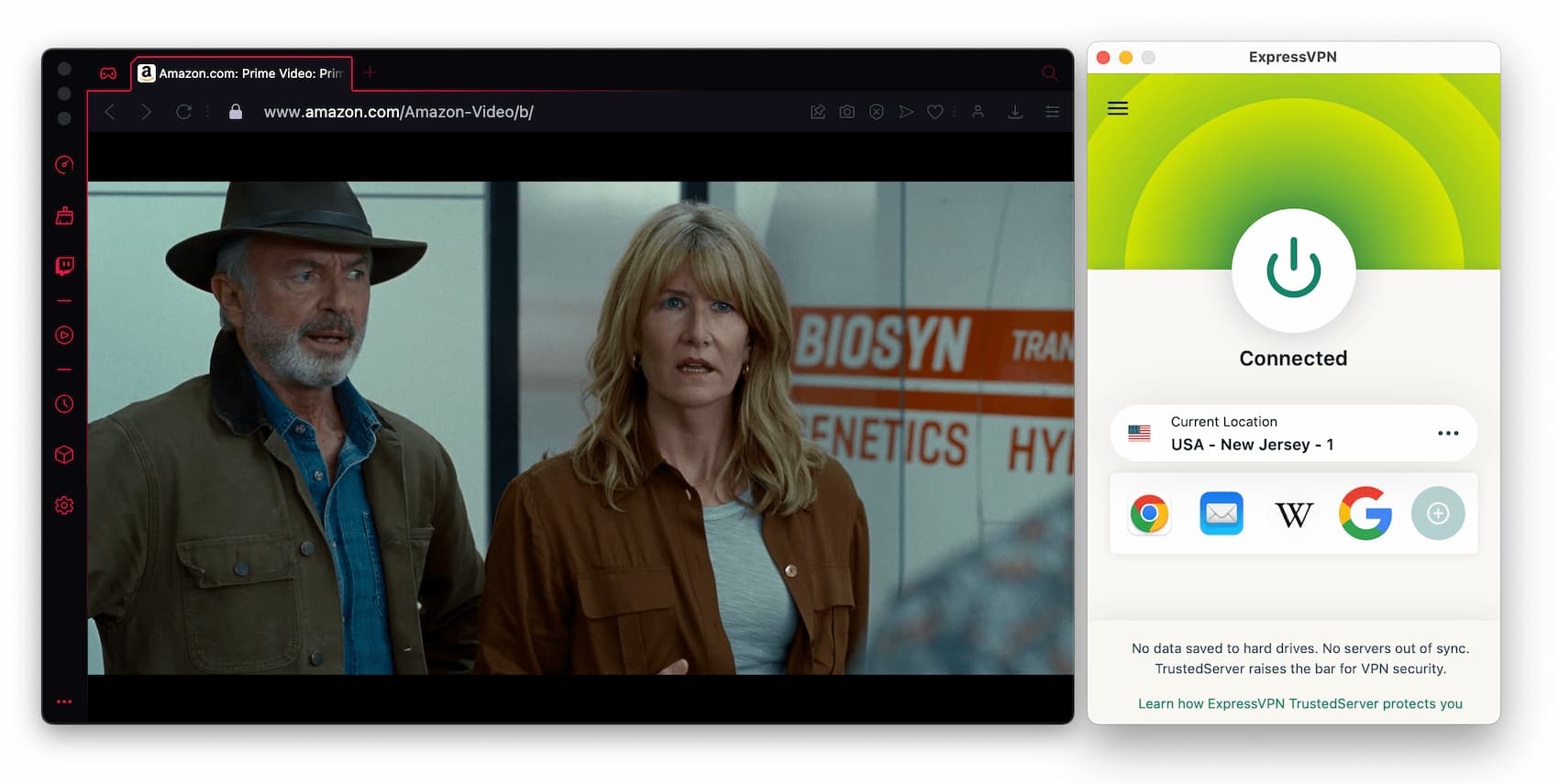Screen dimensions: 1559x784
Task: Open GX Cleaner icon in sidebar
Action: (64, 215)
